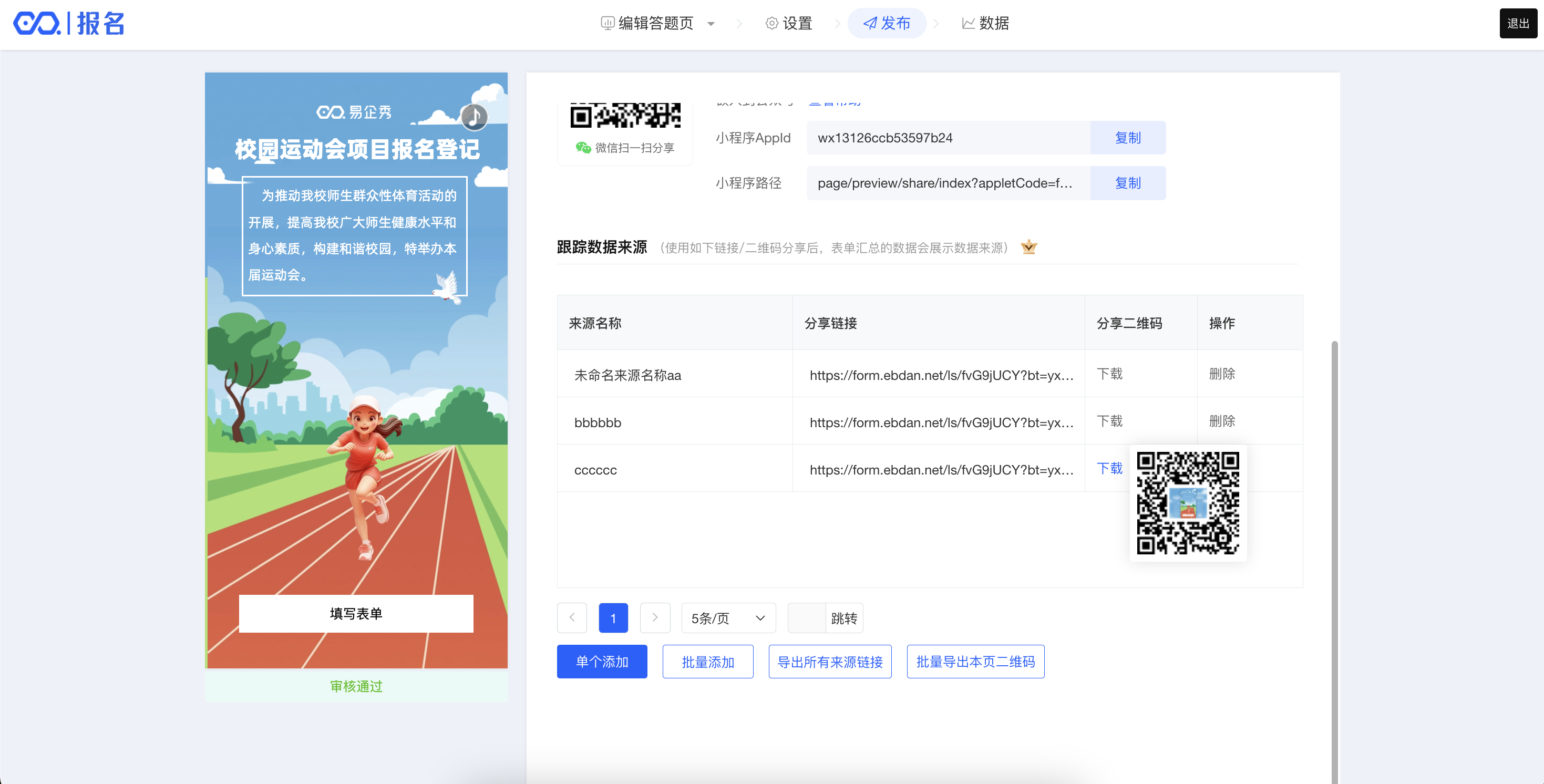Screen dimensions: 1544x784
Task: Go to next page arrow in pagination
Action: coord(654,617)
